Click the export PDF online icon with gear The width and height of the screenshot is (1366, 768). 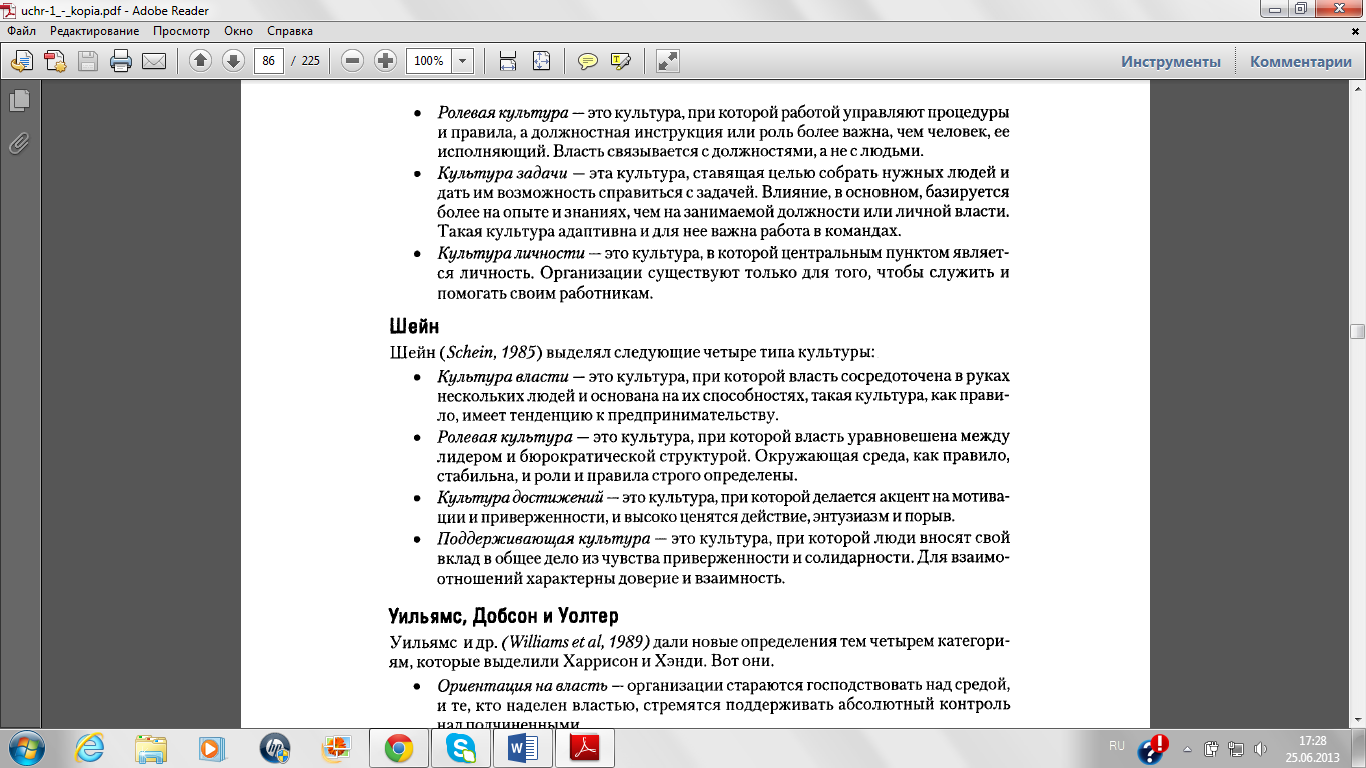click(x=55, y=61)
